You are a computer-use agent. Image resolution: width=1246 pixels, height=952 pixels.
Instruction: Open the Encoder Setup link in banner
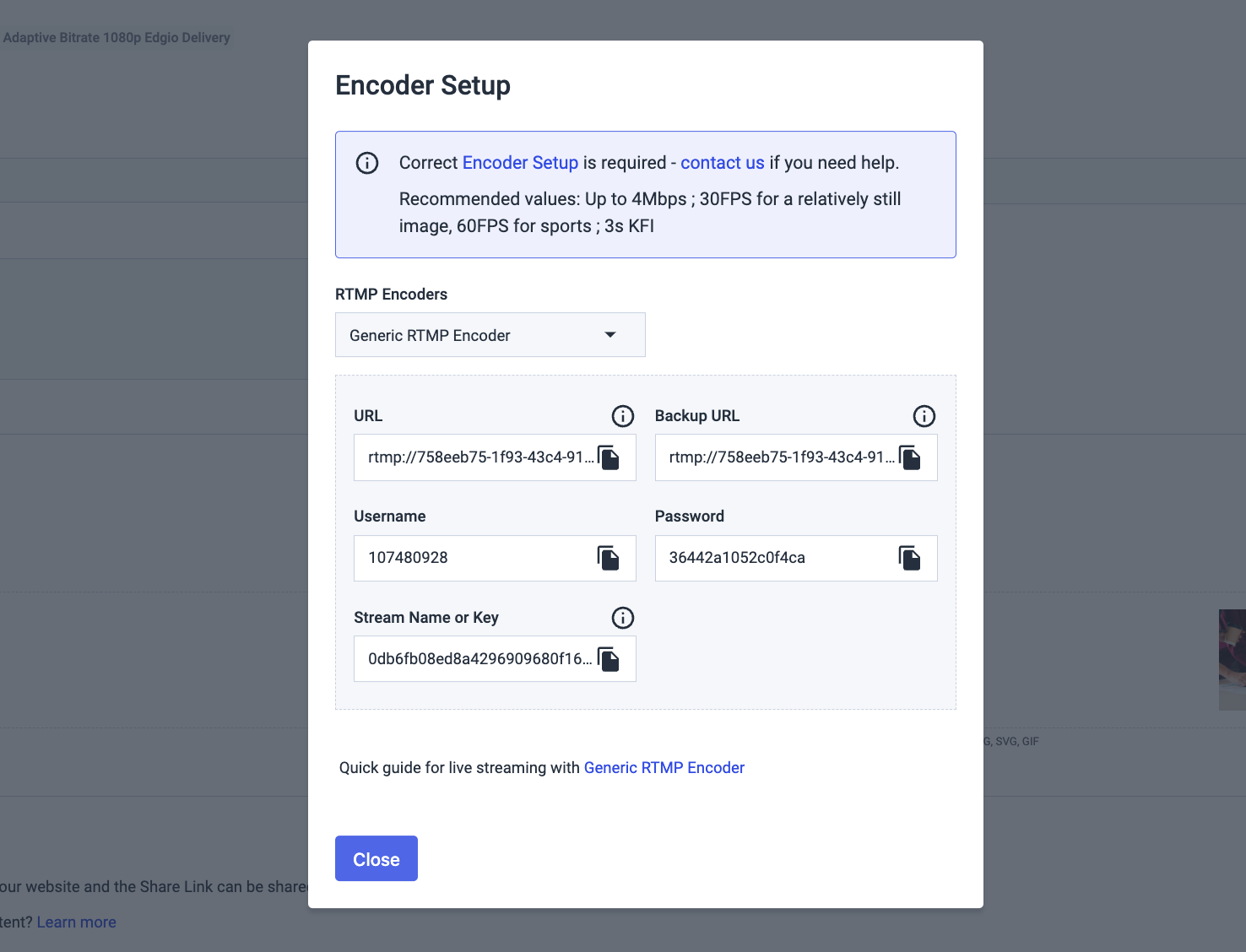click(x=520, y=163)
